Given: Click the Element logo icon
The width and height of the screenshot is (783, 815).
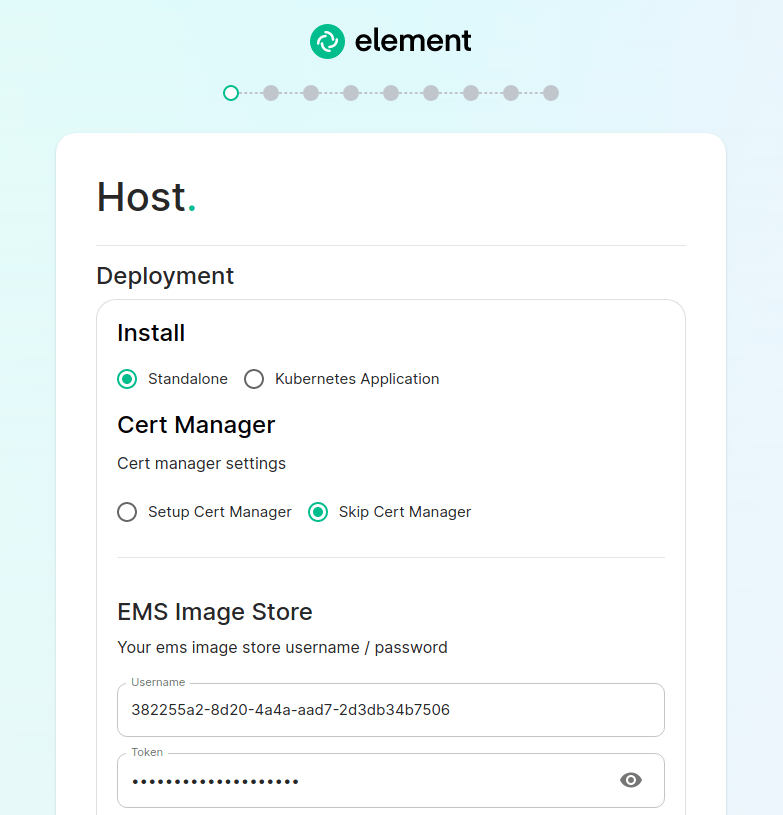Looking at the screenshot, I should (327, 41).
